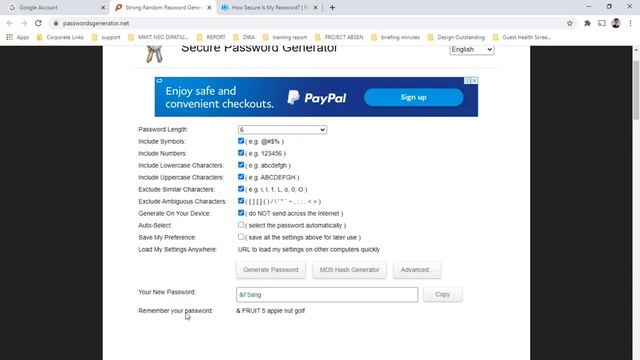
Task: Click the MMIT NEO bookmark folder
Action: tap(158, 37)
